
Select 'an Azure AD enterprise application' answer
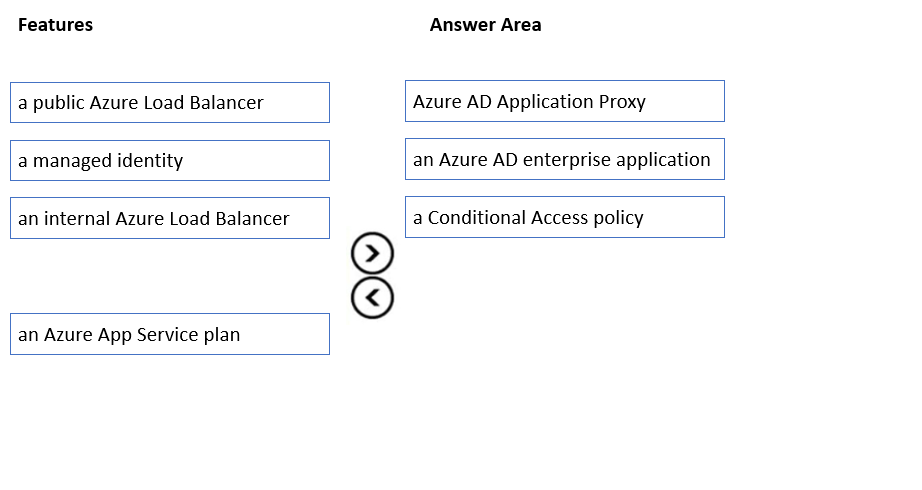tap(564, 160)
